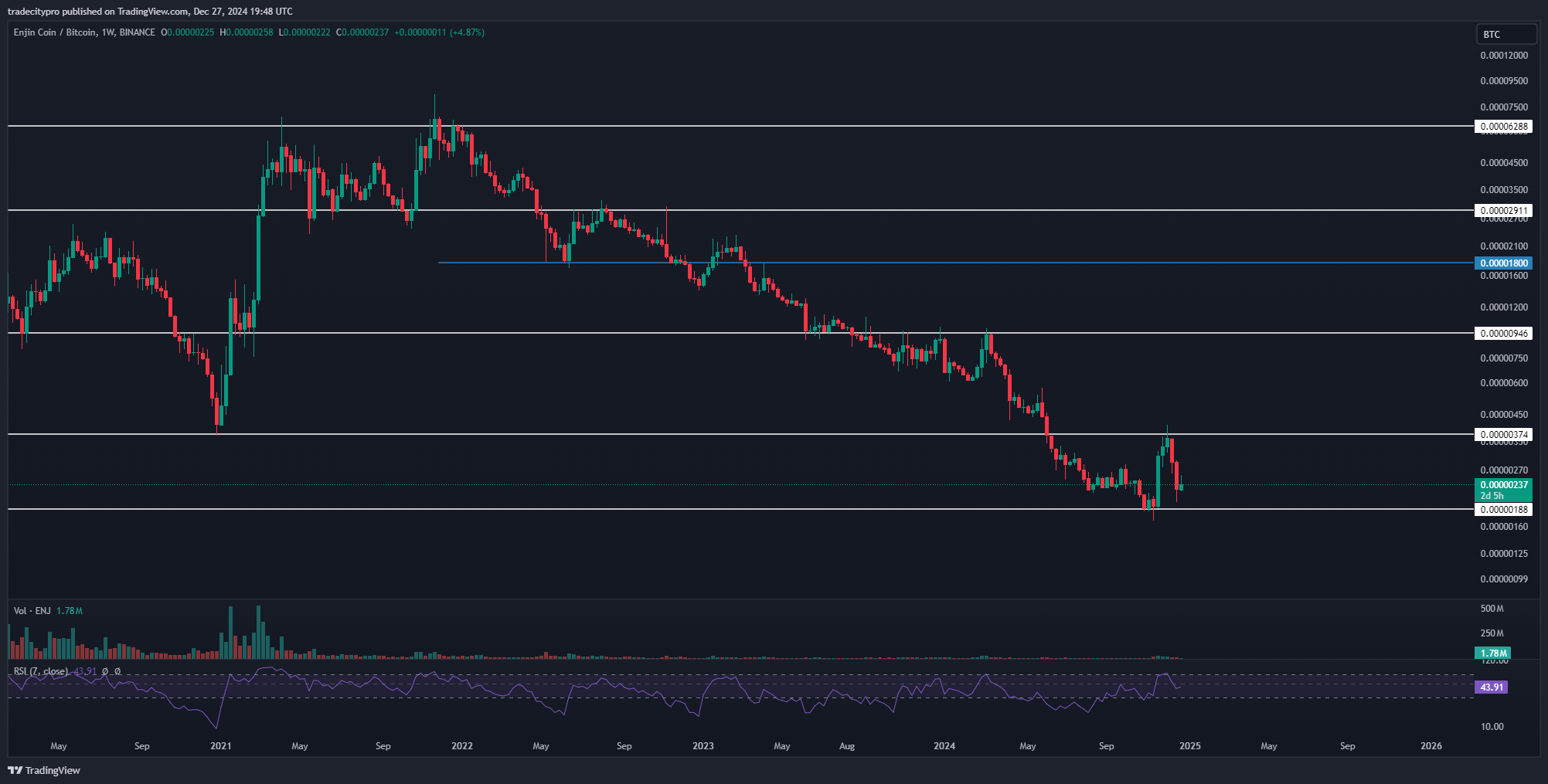Click the 0.00007500 price axis tick
Viewport: 1548px width, 784px height.
[1504, 107]
